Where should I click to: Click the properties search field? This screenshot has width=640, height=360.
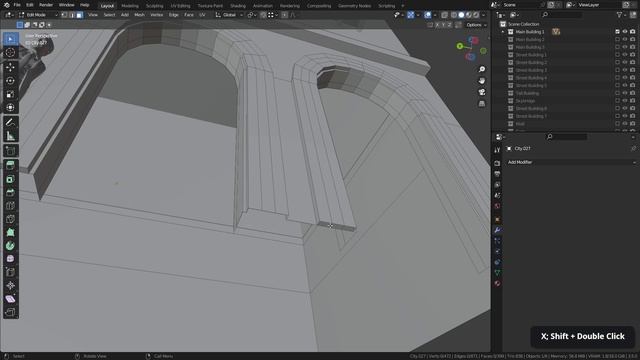point(567,137)
